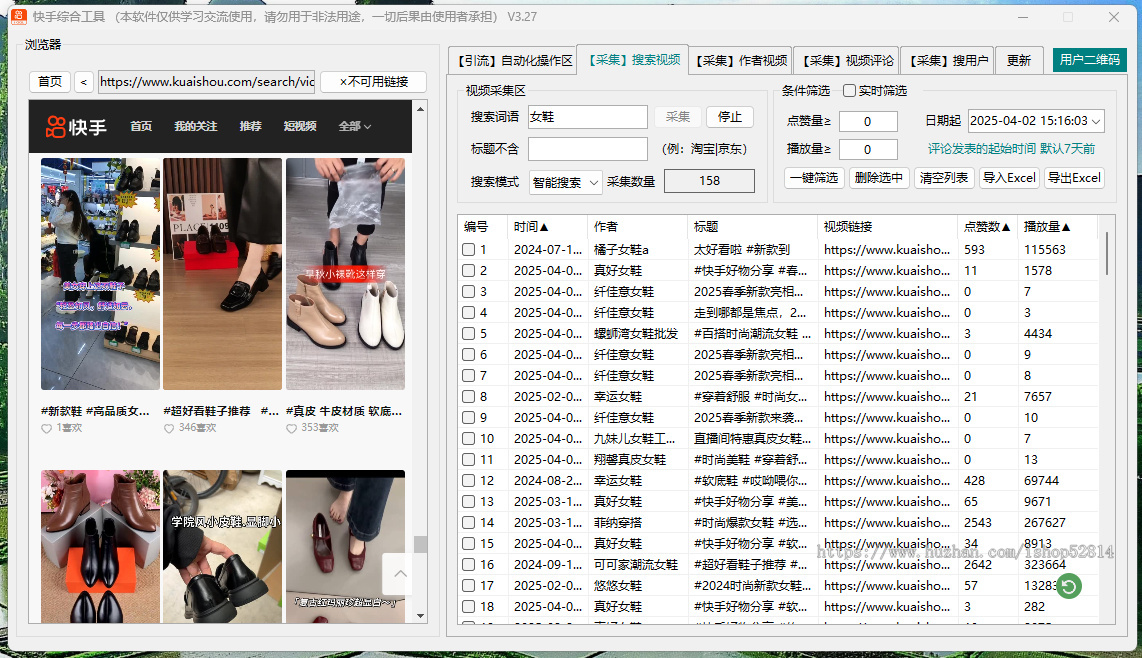Open the video thumbnail titled #超好看鞋子推荐
The height and width of the screenshot is (658, 1142).
222,274
